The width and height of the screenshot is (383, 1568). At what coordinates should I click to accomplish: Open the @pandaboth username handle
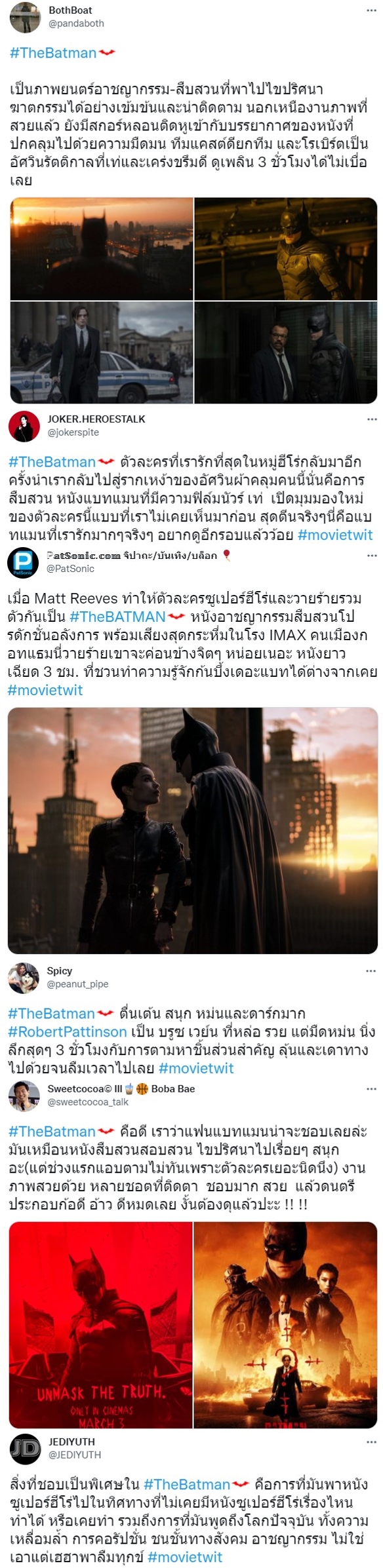[76, 23]
